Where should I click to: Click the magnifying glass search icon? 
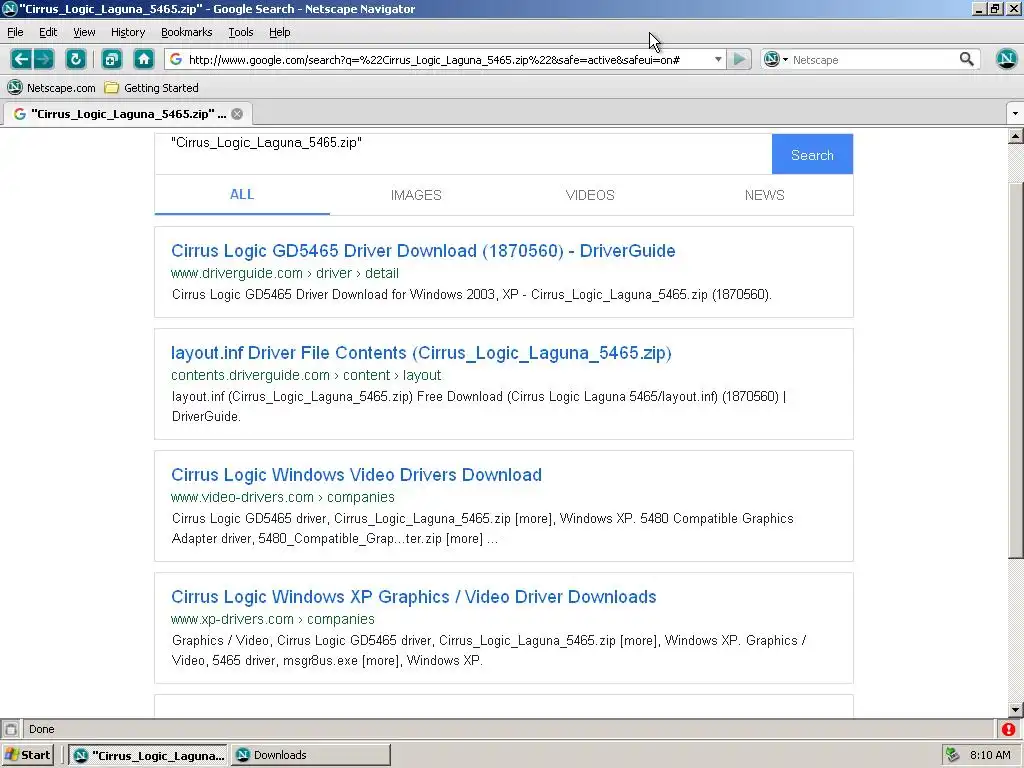[x=967, y=59]
